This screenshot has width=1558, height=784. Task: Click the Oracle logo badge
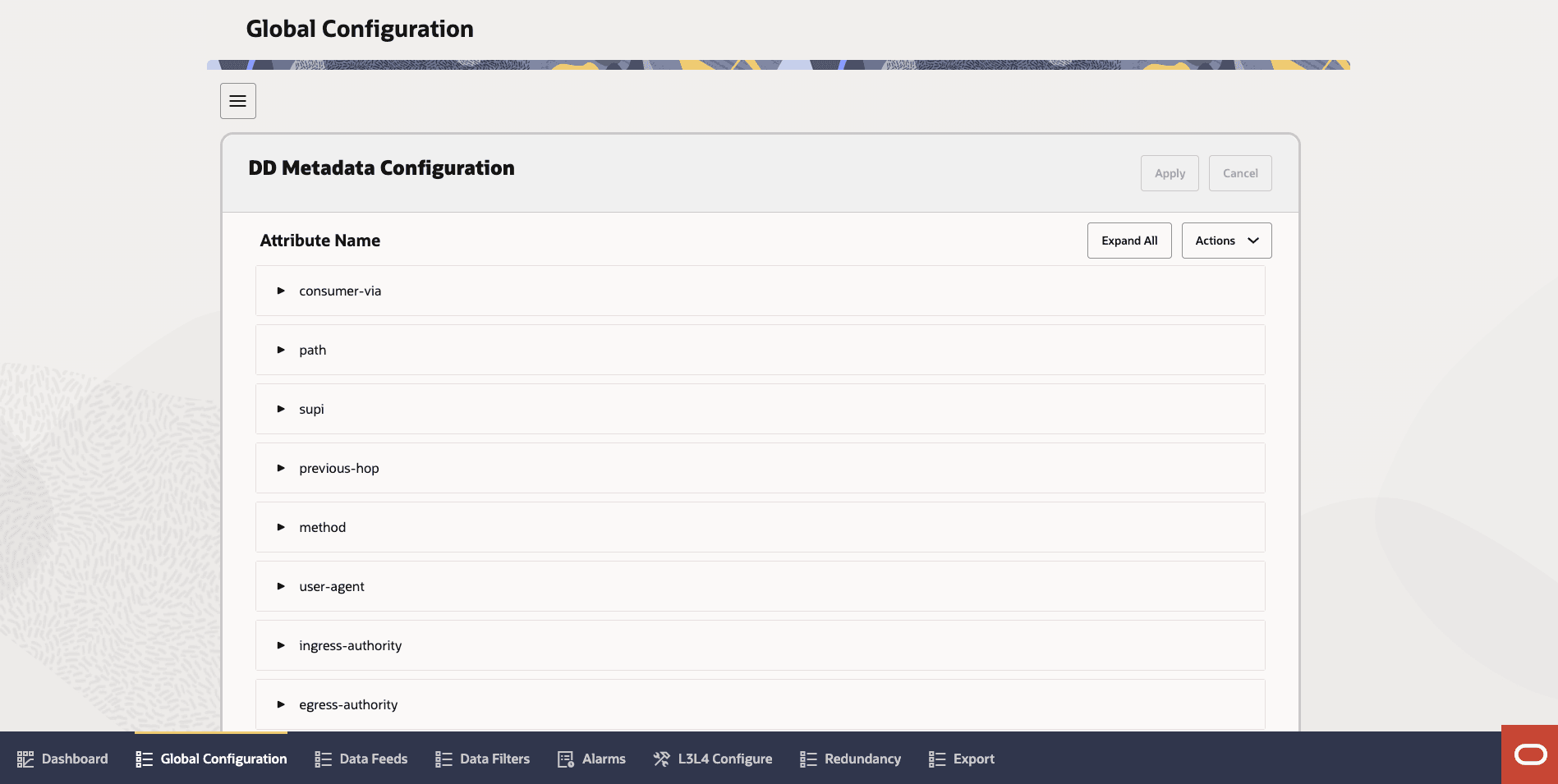(1529, 754)
